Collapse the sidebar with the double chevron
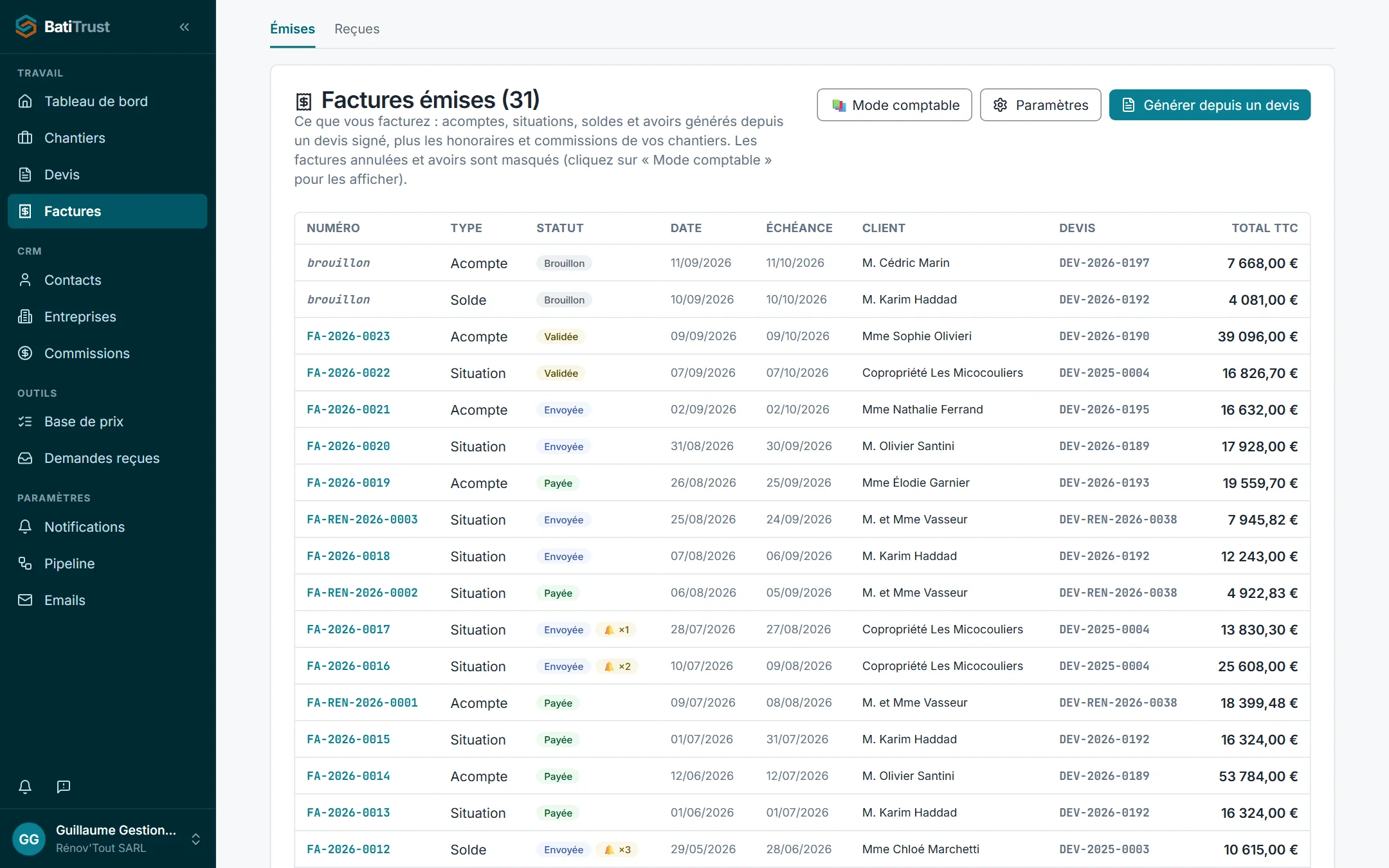 point(185,27)
